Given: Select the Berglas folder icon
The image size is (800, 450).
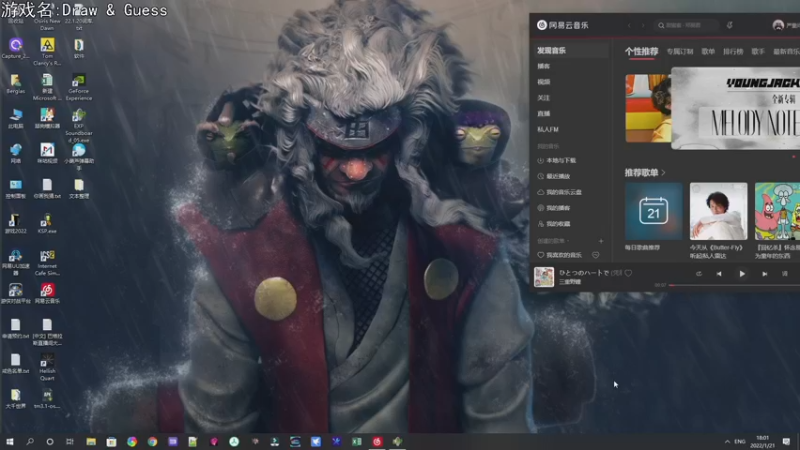Looking at the screenshot, I should pos(15,84).
